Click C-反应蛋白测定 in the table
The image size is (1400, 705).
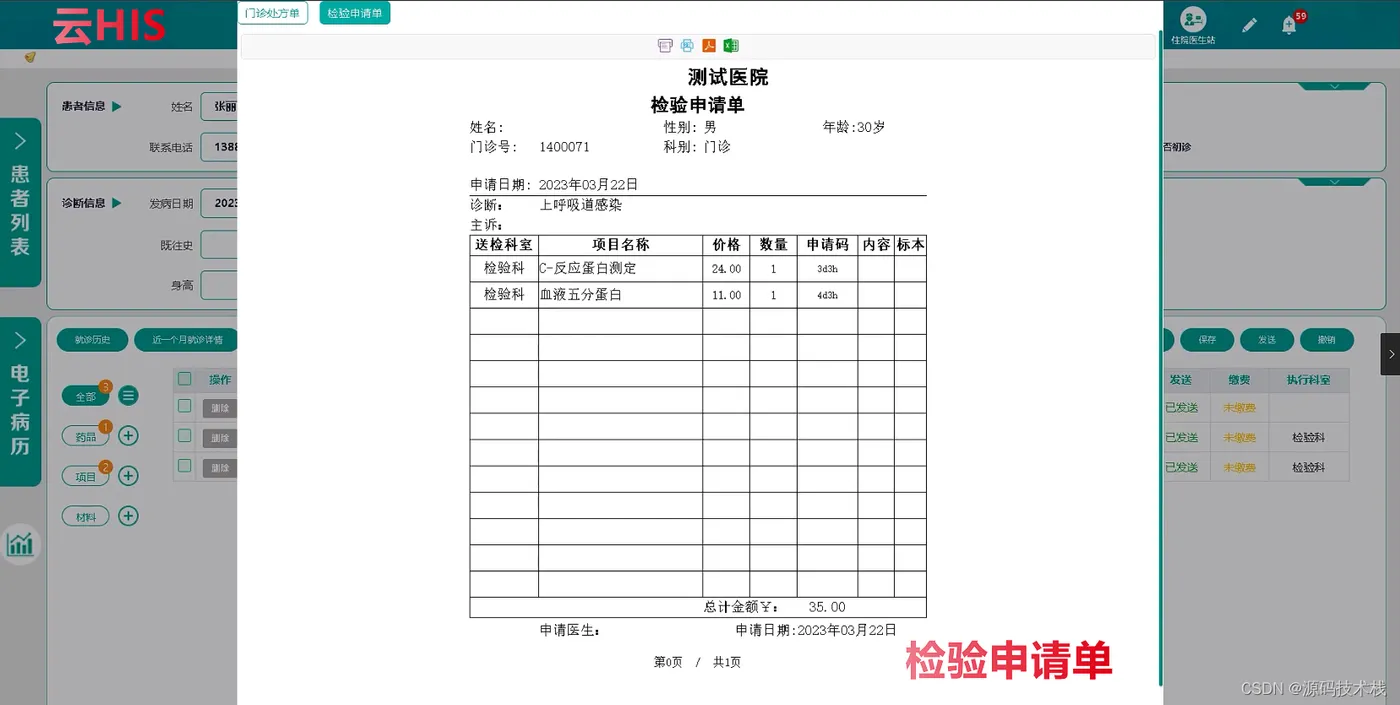tap(588, 268)
